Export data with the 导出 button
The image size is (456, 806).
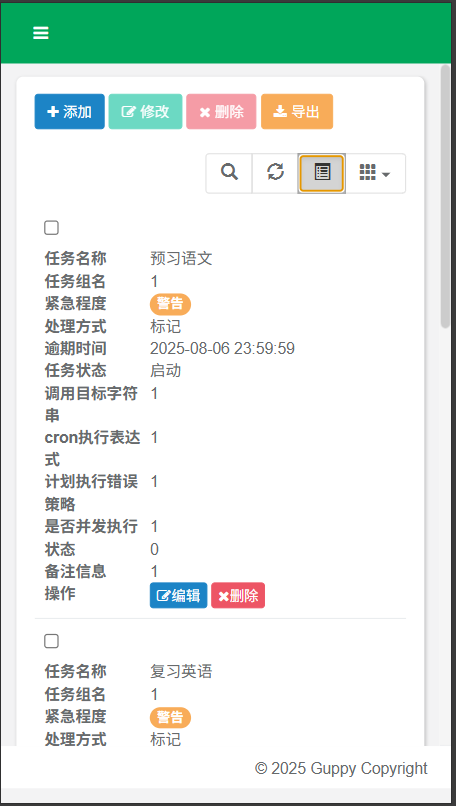(297, 112)
